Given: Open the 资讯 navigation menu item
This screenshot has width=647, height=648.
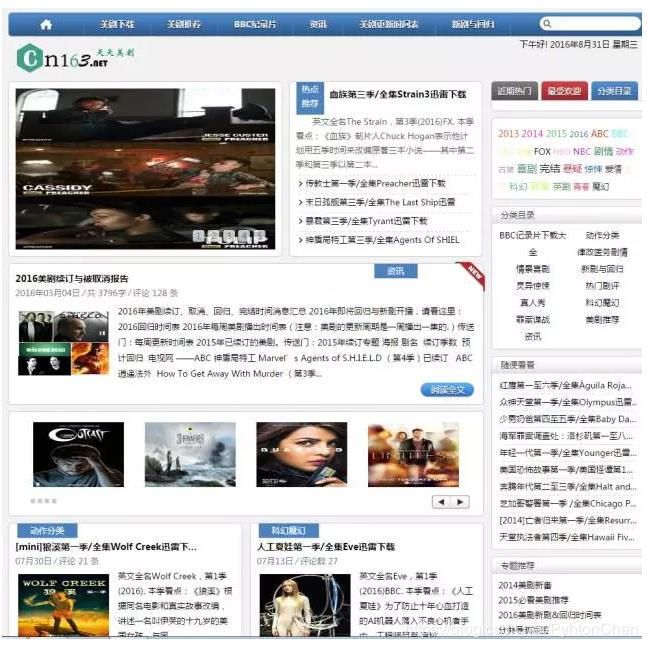Looking at the screenshot, I should tap(318, 24).
